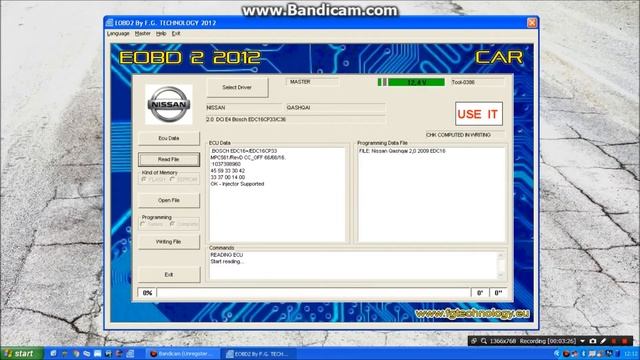Open the Master menu

[142, 33]
